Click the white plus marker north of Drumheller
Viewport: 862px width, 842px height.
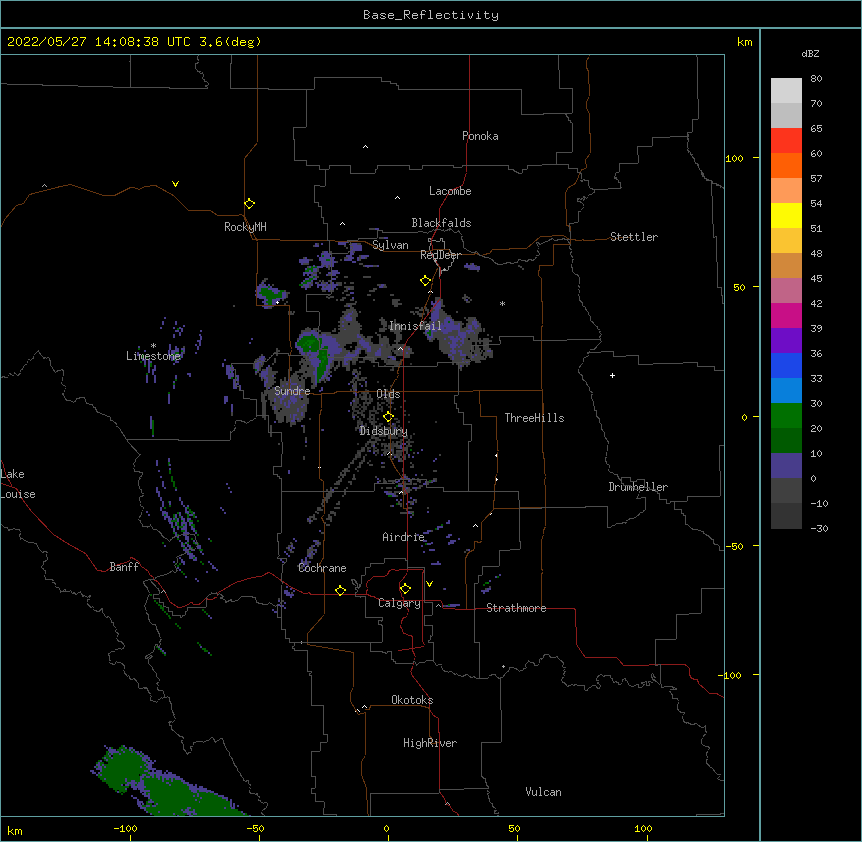612,375
